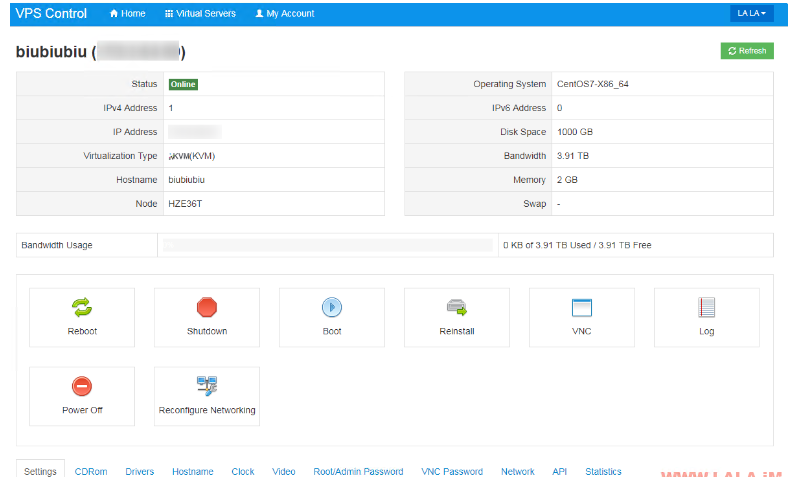Go to Virtual Servers in navbar
792x477 pixels.
tap(200, 14)
